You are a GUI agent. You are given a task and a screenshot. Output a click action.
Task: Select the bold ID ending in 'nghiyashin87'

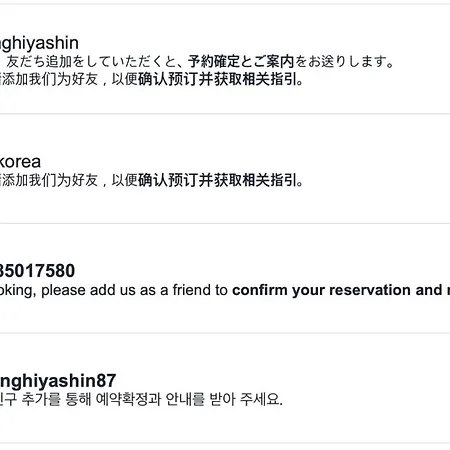pyautogui.click(x=58, y=381)
